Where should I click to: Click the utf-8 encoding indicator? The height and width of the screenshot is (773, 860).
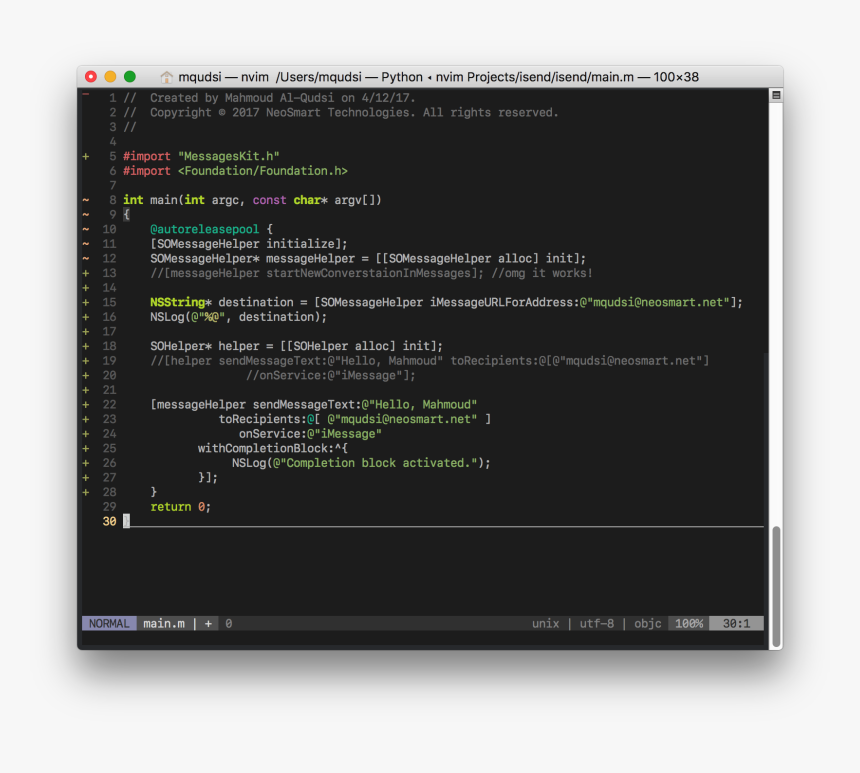click(x=596, y=623)
